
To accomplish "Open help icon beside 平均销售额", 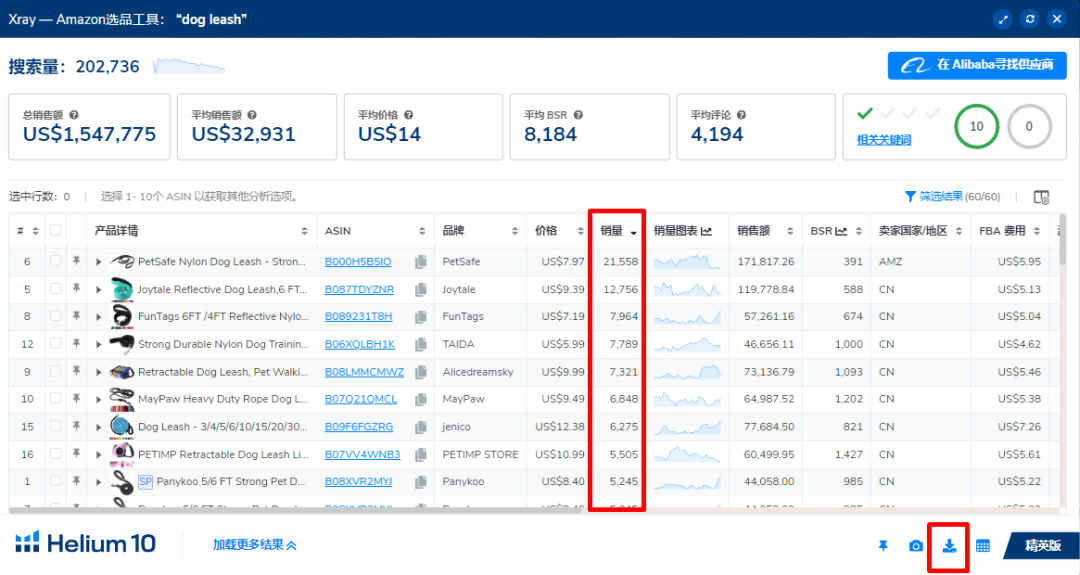I will point(252,115).
